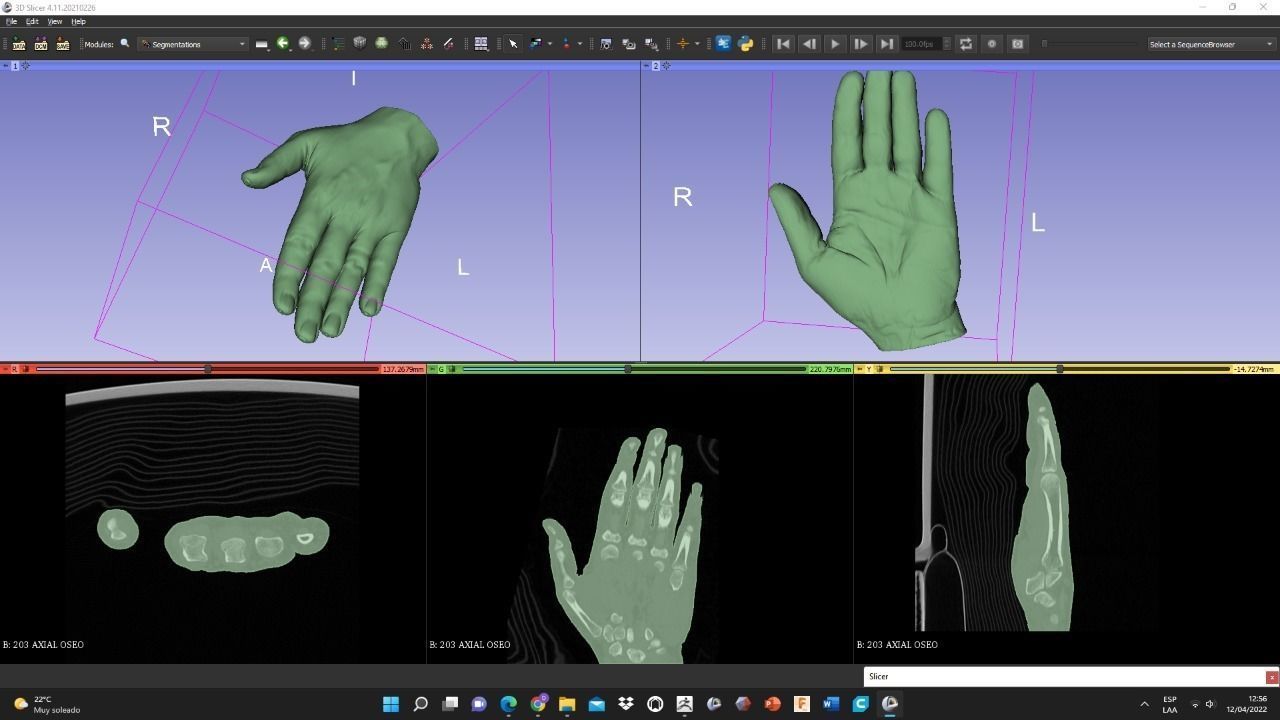Open the view layout selector icon
Viewport: 1280px width, 720px height.
pyautogui.click(x=481, y=44)
